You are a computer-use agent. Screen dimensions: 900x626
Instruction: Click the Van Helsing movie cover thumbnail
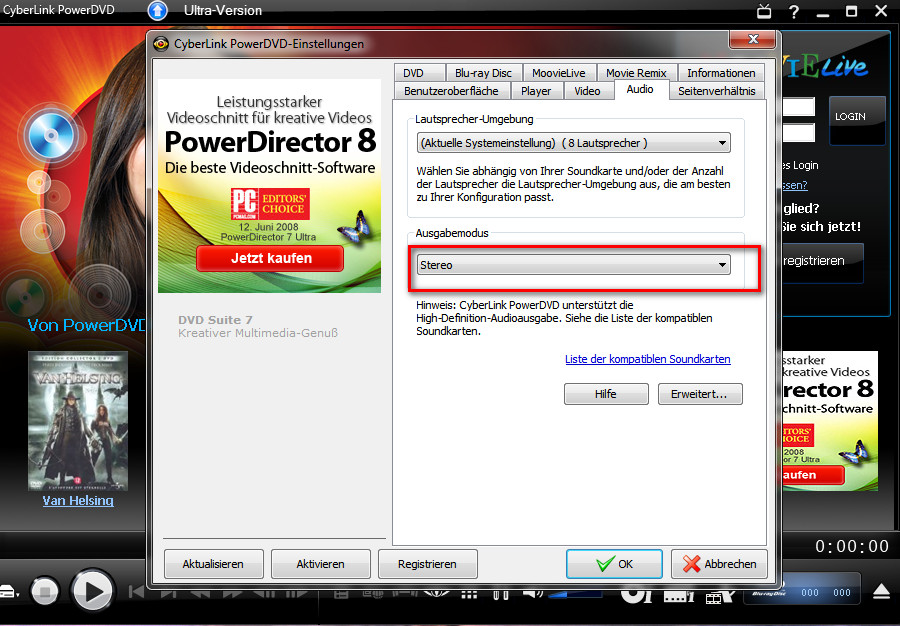(78, 421)
